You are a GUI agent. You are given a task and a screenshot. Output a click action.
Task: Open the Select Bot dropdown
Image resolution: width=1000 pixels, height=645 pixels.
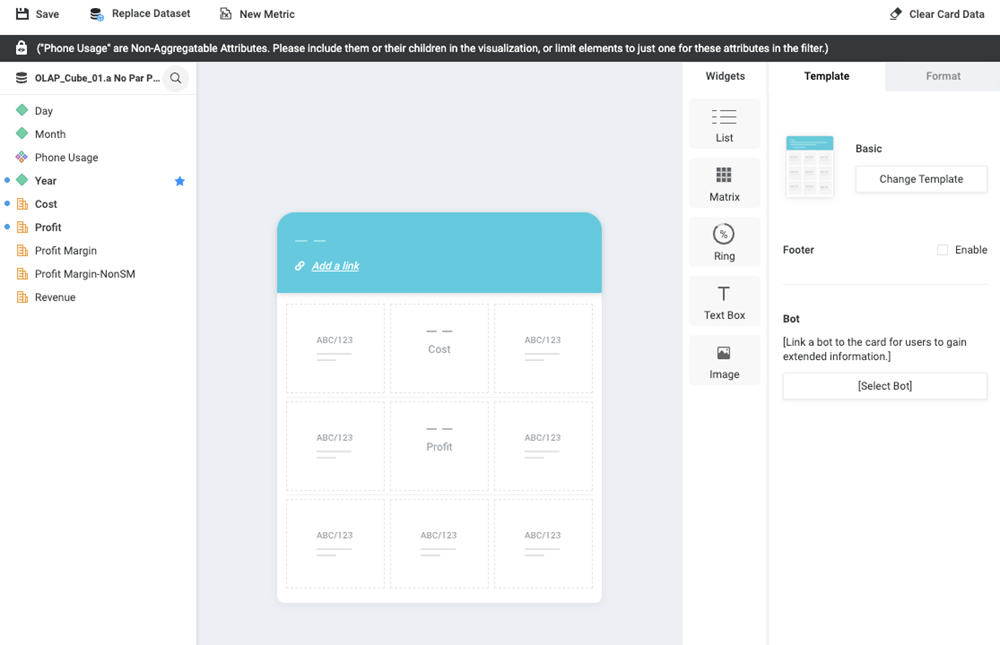click(x=884, y=386)
